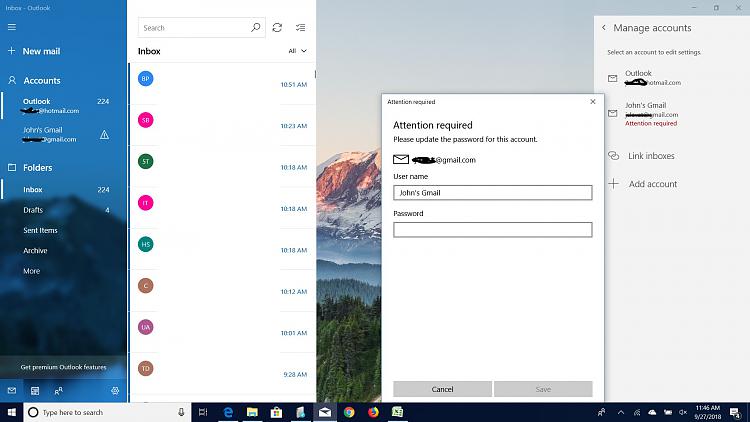The height and width of the screenshot is (422, 750).
Task: Click the Cortana microphone icon
Action: pos(181,412)
